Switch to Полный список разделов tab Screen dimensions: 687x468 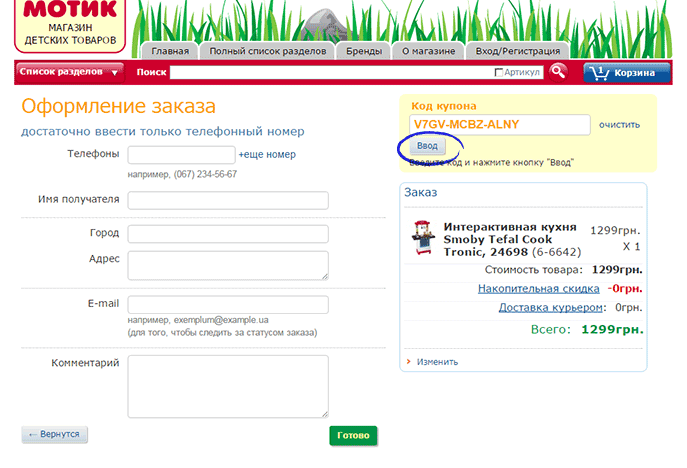pyautogui.click(x=267, y=51)
